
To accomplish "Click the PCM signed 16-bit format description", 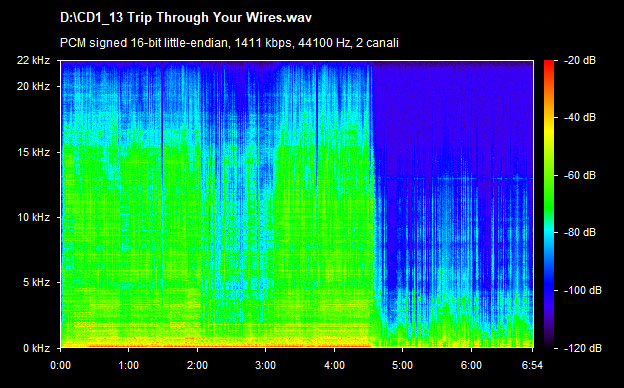I will [229, 43].
